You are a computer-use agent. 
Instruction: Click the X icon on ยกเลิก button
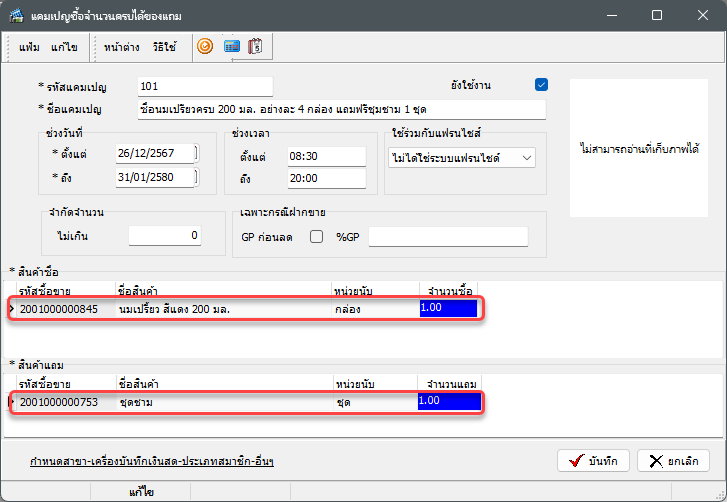point(655,460)
